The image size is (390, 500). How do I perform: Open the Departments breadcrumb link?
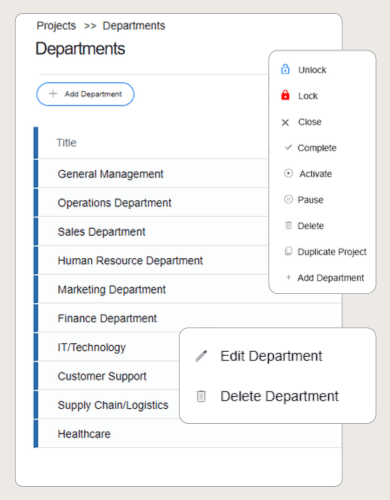tap(134, 26)
